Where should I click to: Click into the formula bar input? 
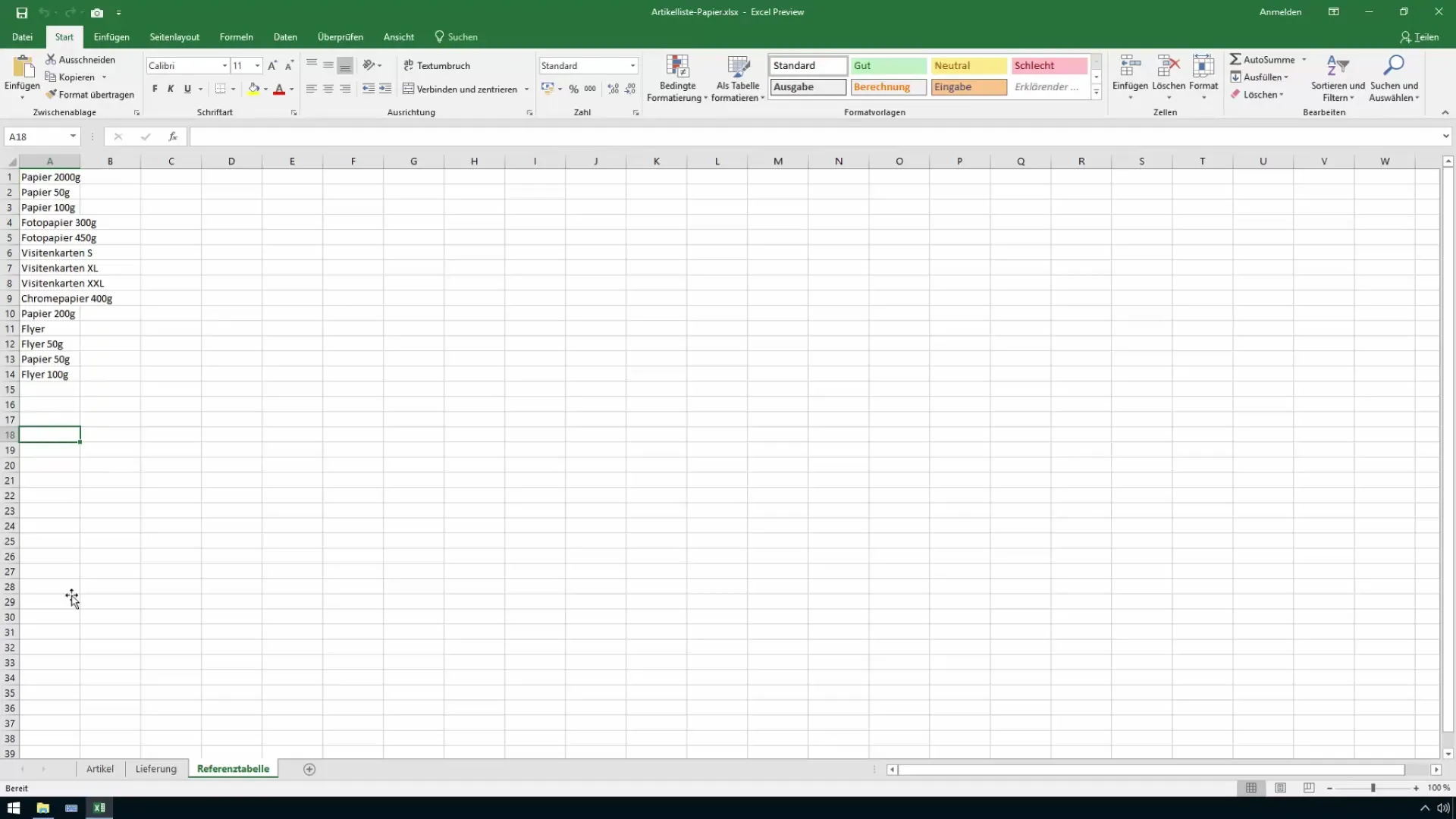814,136
